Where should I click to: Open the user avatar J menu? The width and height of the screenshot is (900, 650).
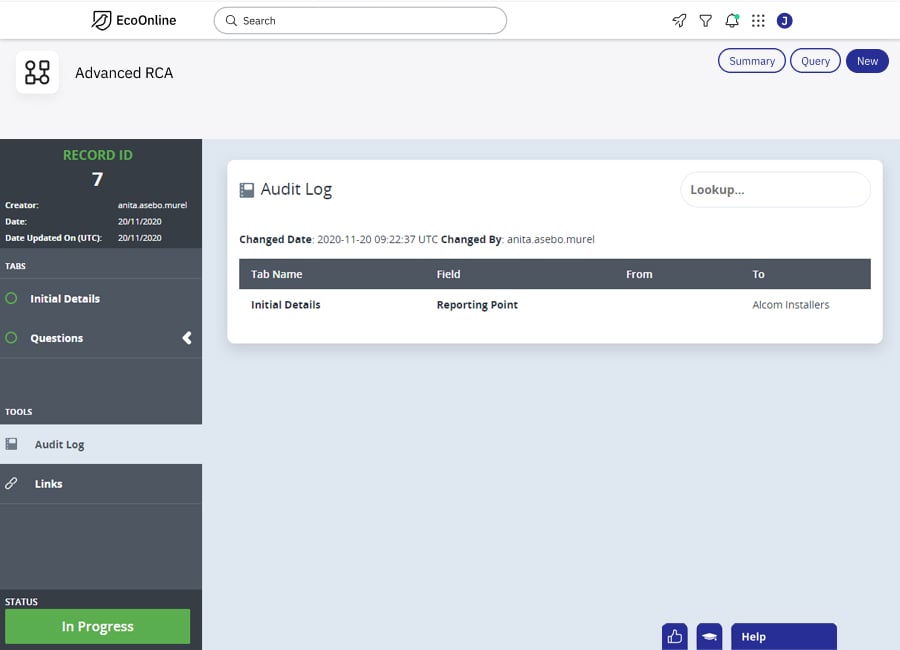point(784,20)
